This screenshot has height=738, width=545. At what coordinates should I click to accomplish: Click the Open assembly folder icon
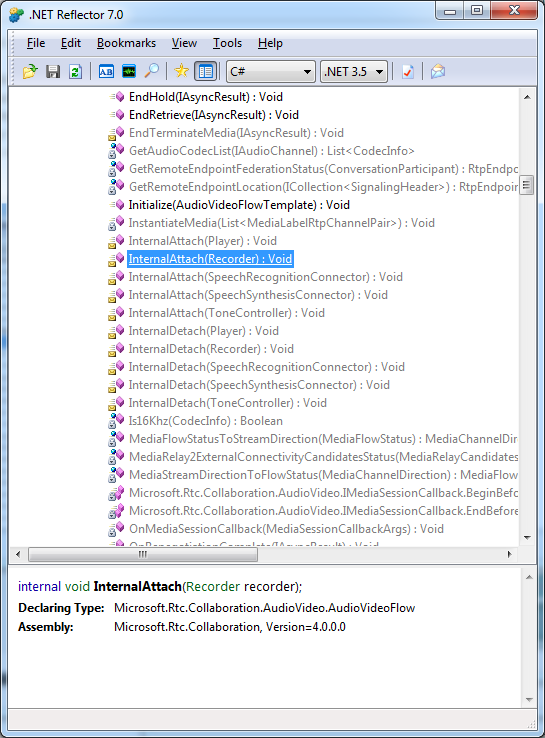click(30, 72)
